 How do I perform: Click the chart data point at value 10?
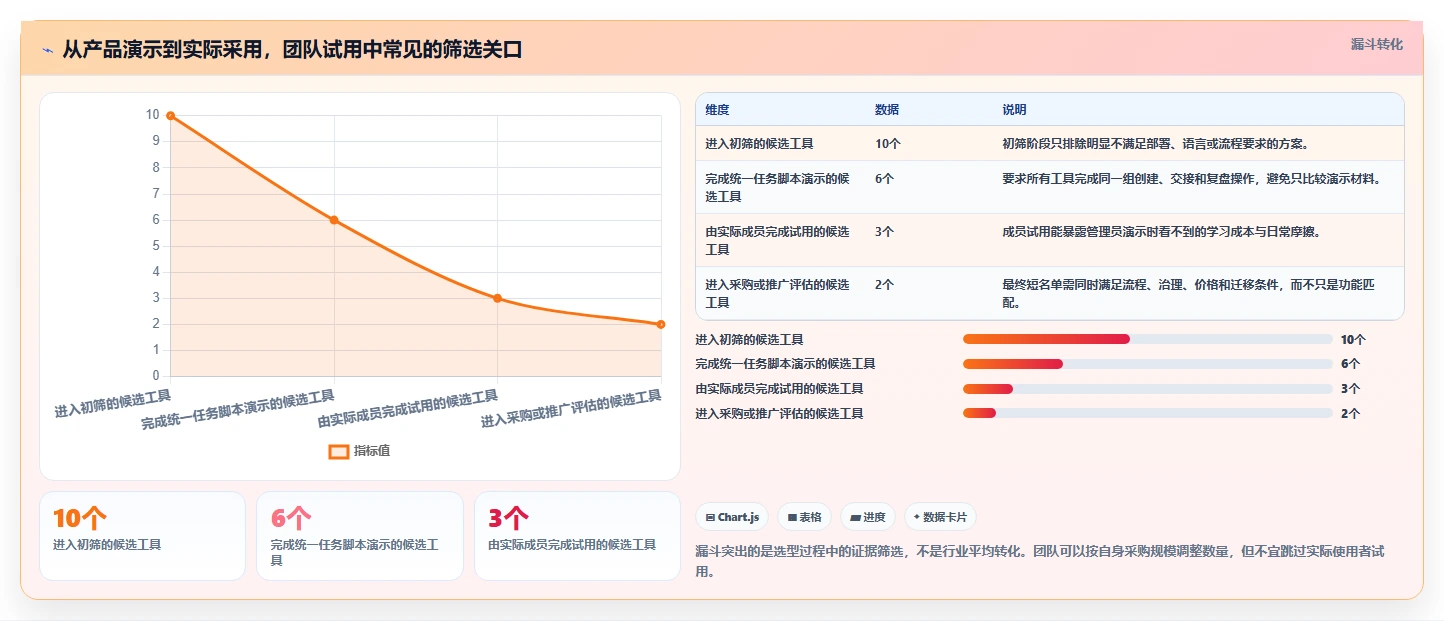click(170, 116)
